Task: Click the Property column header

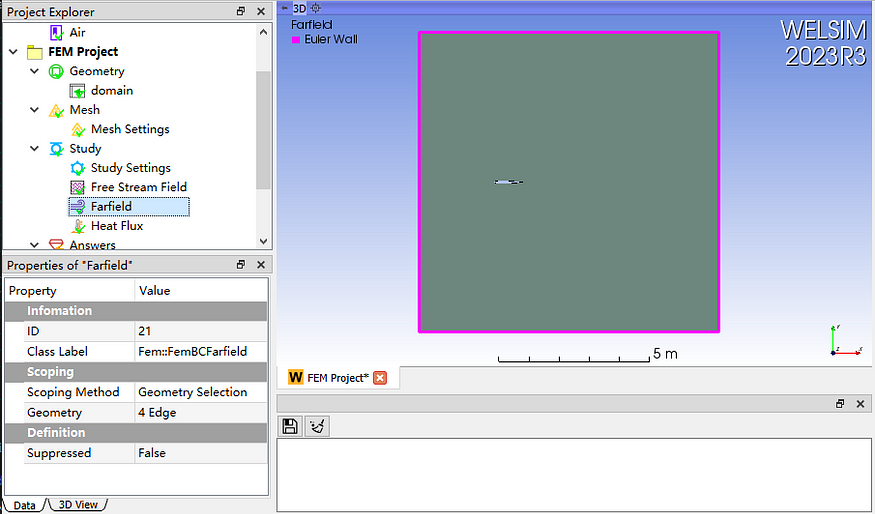Action: pos(70,291)
